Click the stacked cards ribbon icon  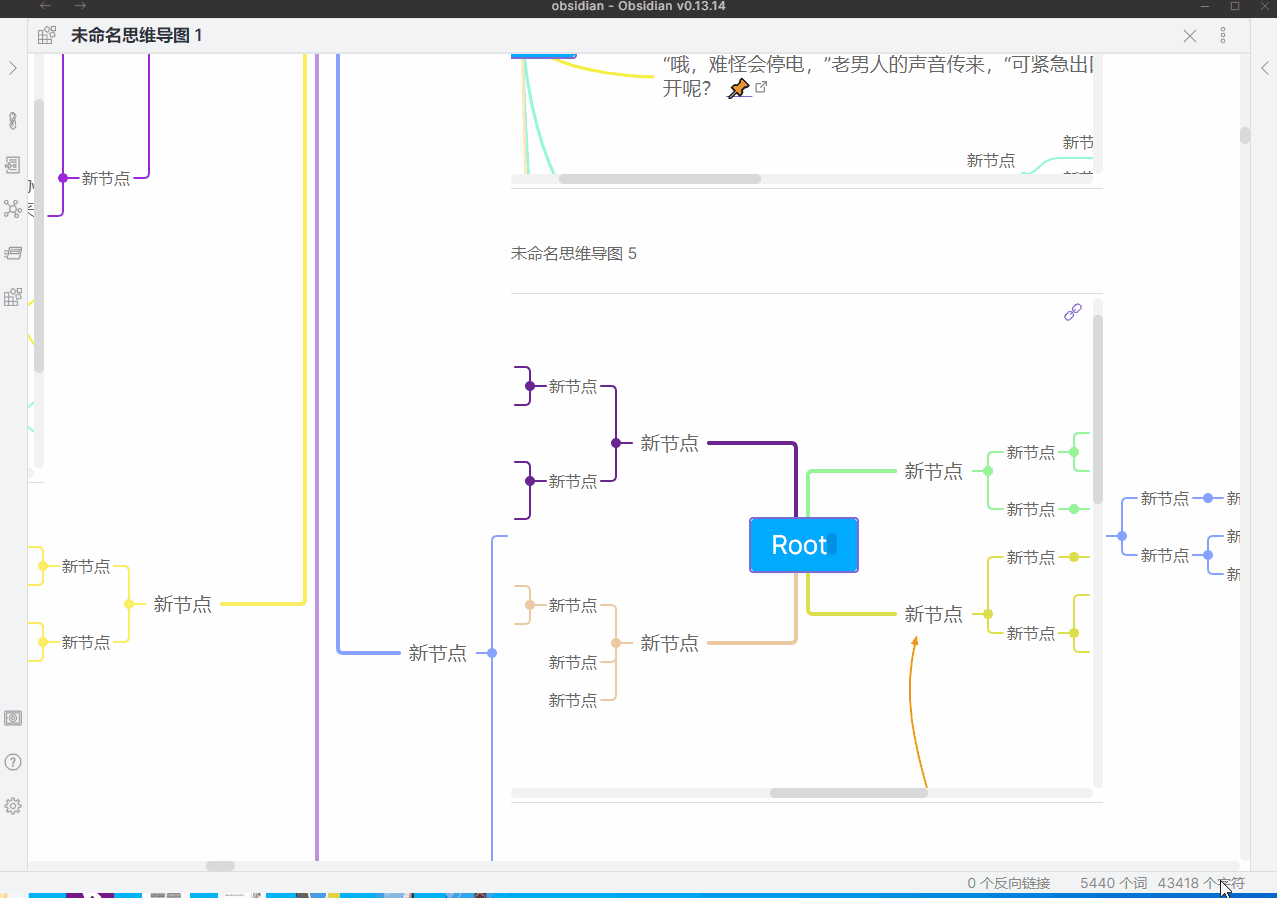[x=13, y=253]
